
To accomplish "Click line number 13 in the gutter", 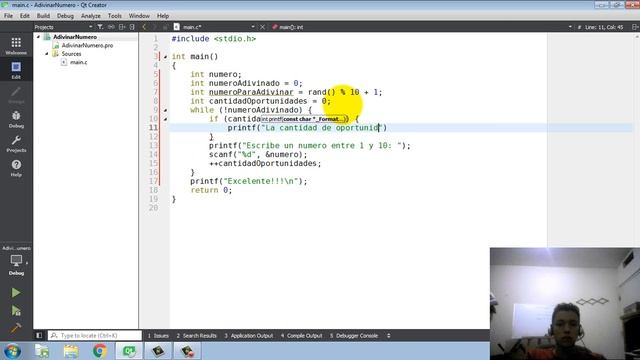I will [153, 146].
